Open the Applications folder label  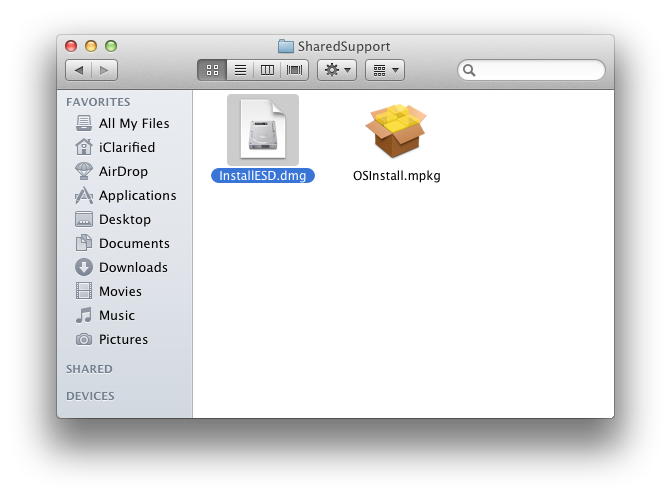(x=137, y=196)
